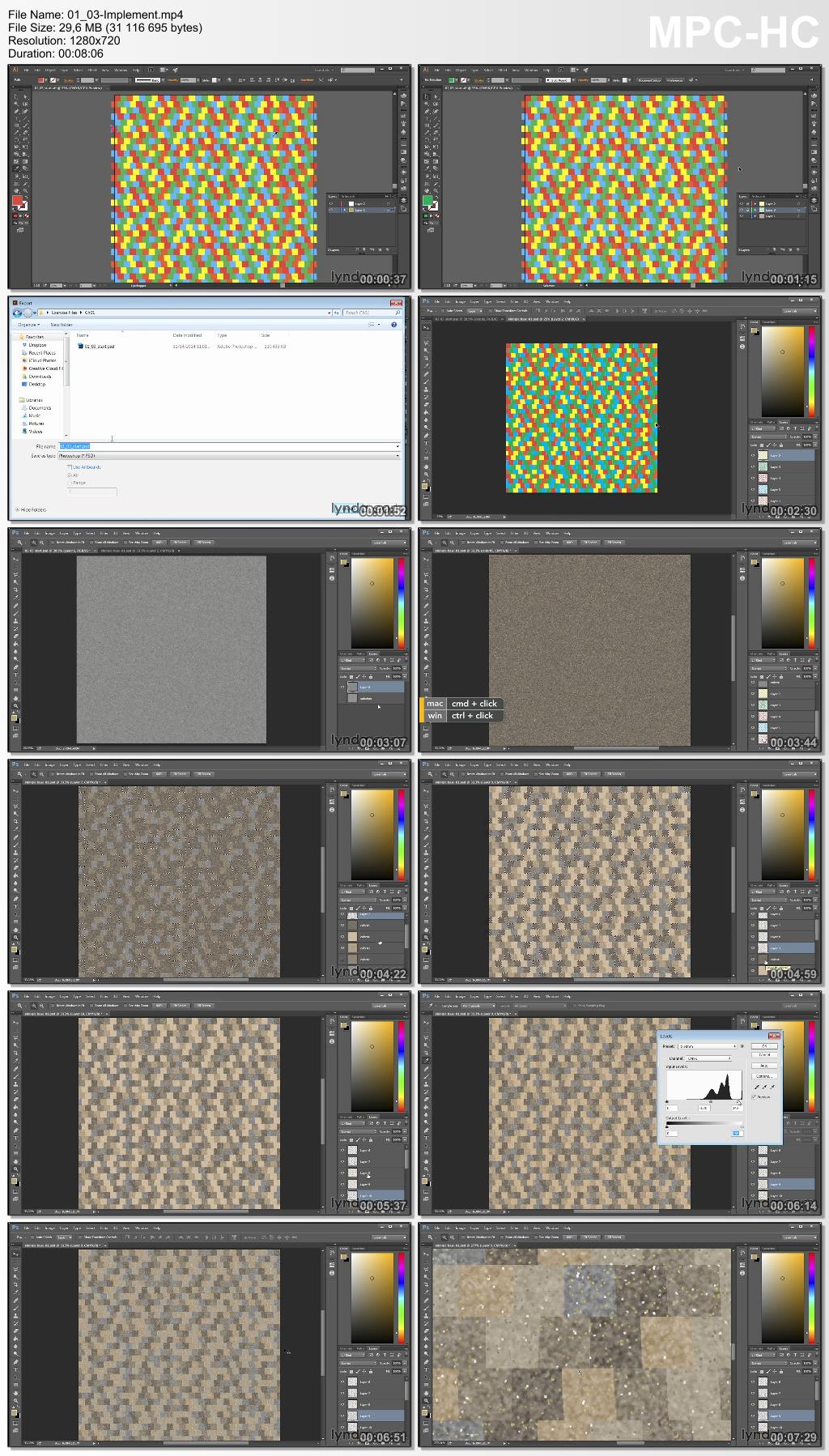
Task: Click the green Fill swatch in the 00:01:15 Illustrator frame
Action: click(427, 200)
